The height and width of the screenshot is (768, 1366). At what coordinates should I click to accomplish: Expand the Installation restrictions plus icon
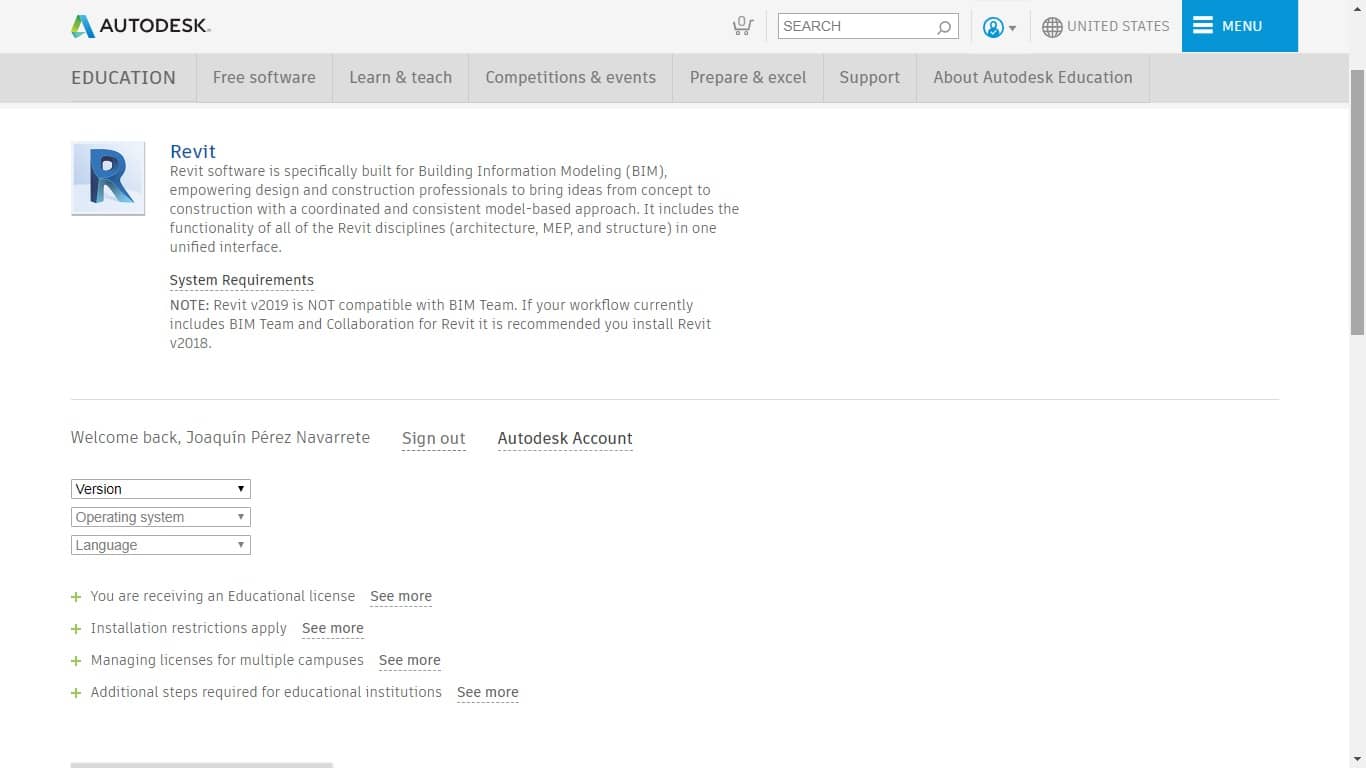pyautogui.click(x=76, y=629)
